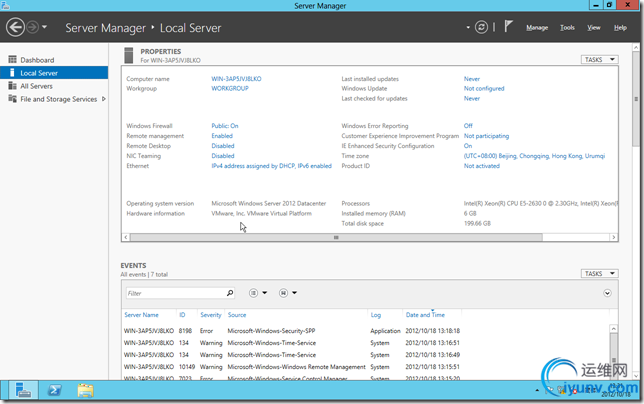Click the All Servers icon
This screenshot has height=404, width=644.
click(13, 86)
